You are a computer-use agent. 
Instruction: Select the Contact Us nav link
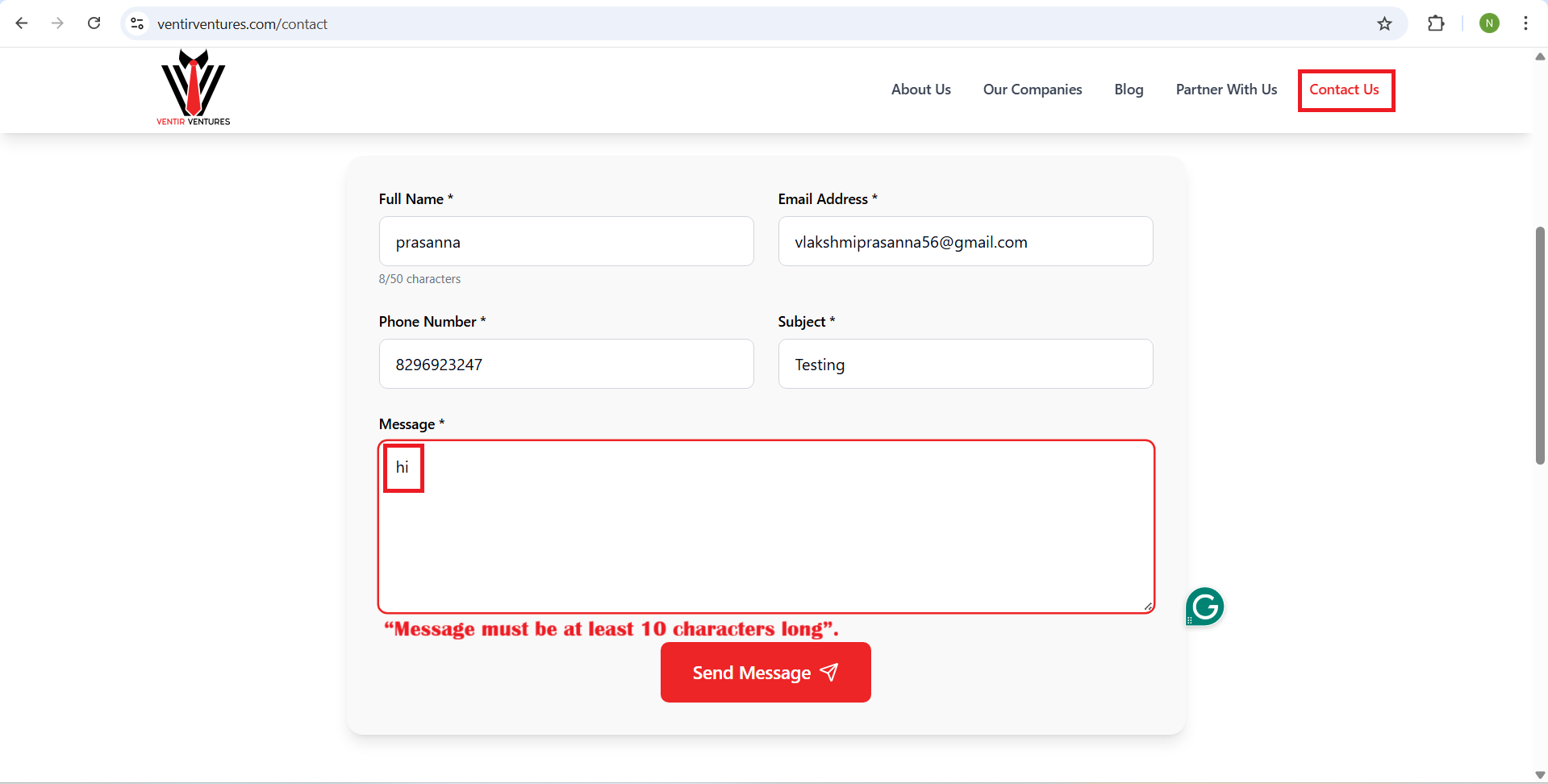(1344, 90)
